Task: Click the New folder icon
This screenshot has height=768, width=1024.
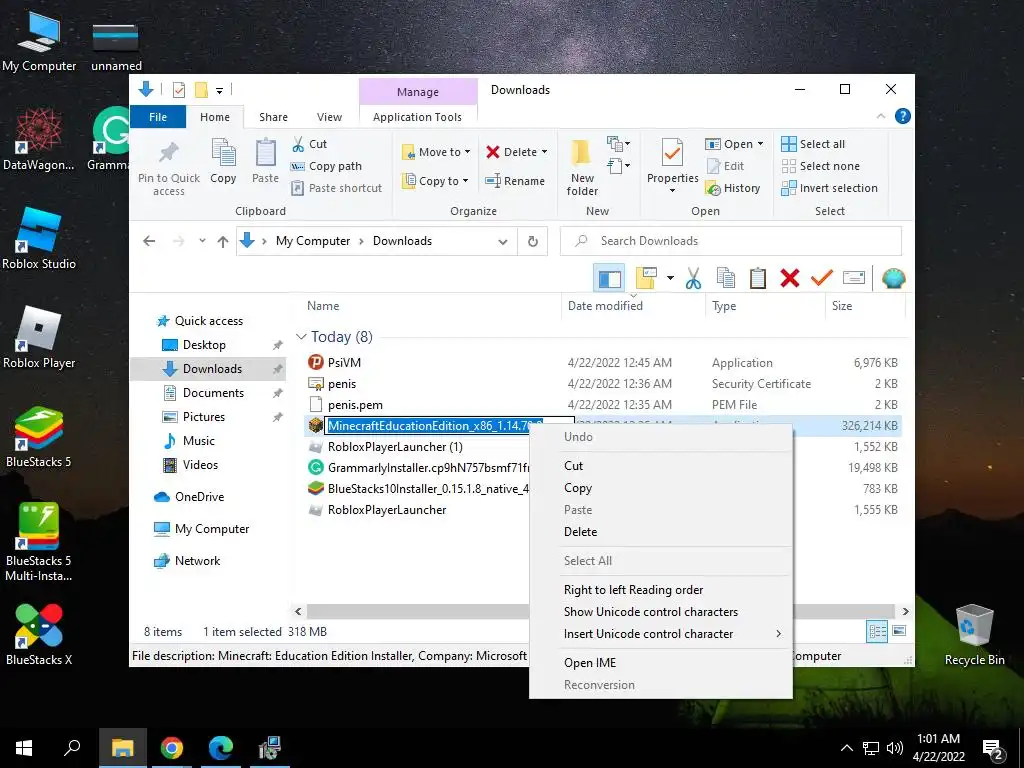Action: [x=581, y=153]
